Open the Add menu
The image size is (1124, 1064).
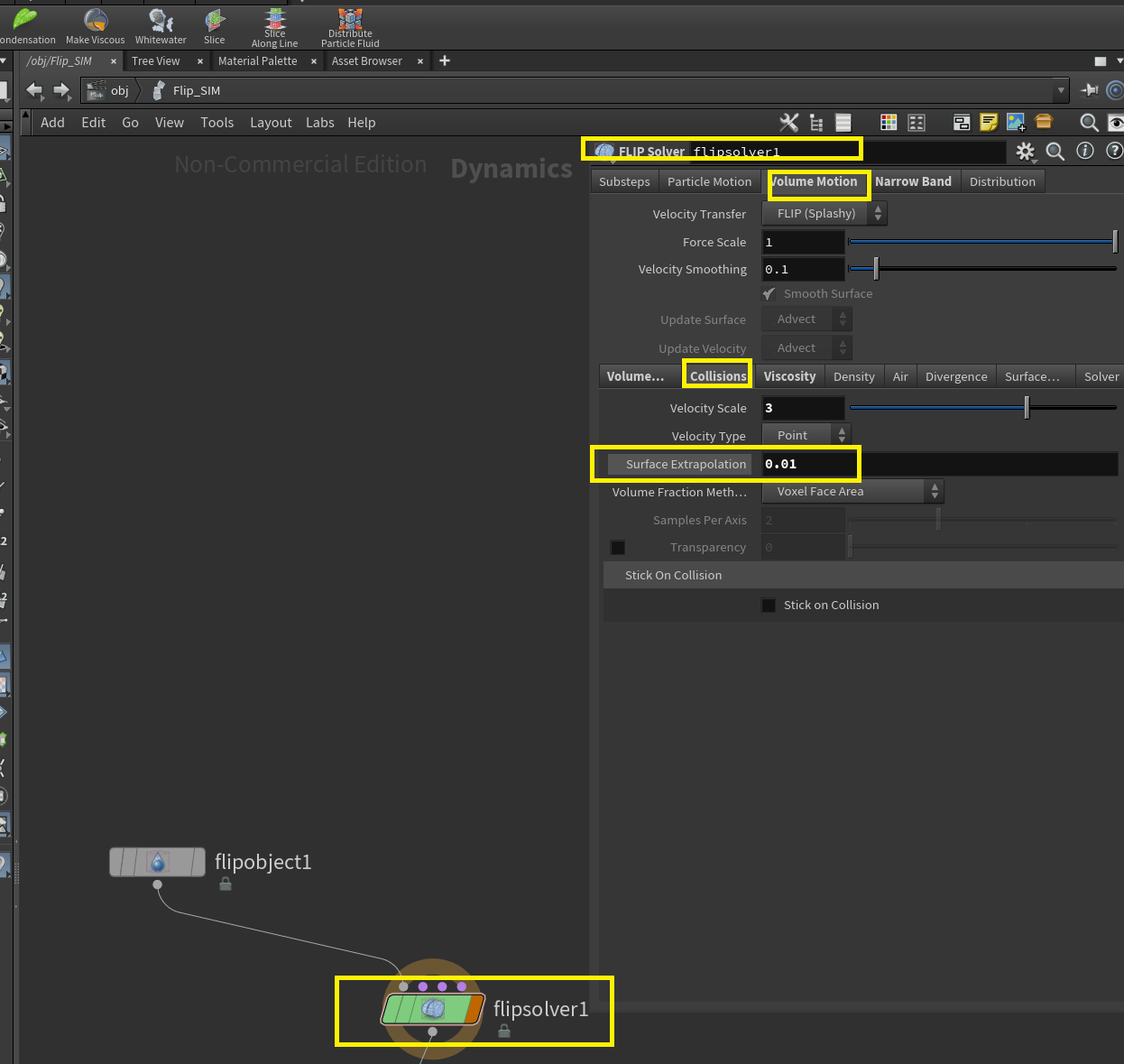tap(52, 123)
